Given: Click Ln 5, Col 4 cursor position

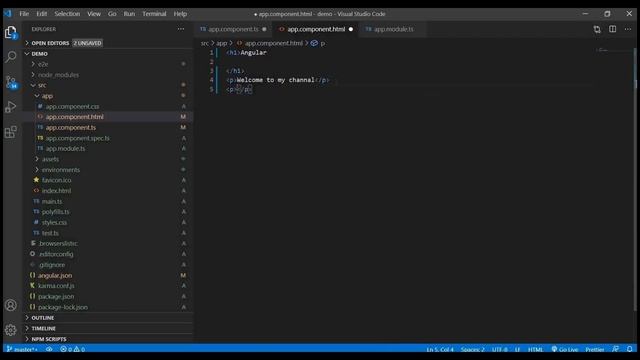Looking at the screenshot, I should point(440,349).
